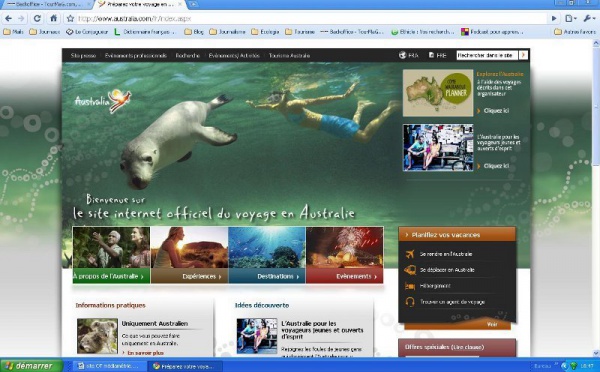Open the browser home page icon
600x372 pixels.
[54, 18]
